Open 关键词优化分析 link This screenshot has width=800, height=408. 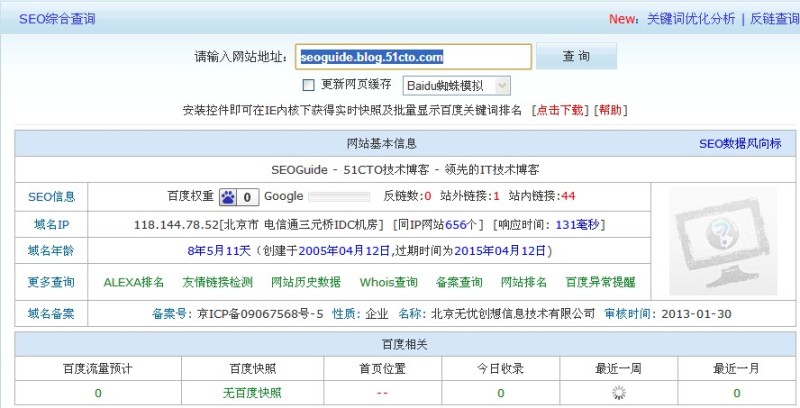tap(691, 19)
